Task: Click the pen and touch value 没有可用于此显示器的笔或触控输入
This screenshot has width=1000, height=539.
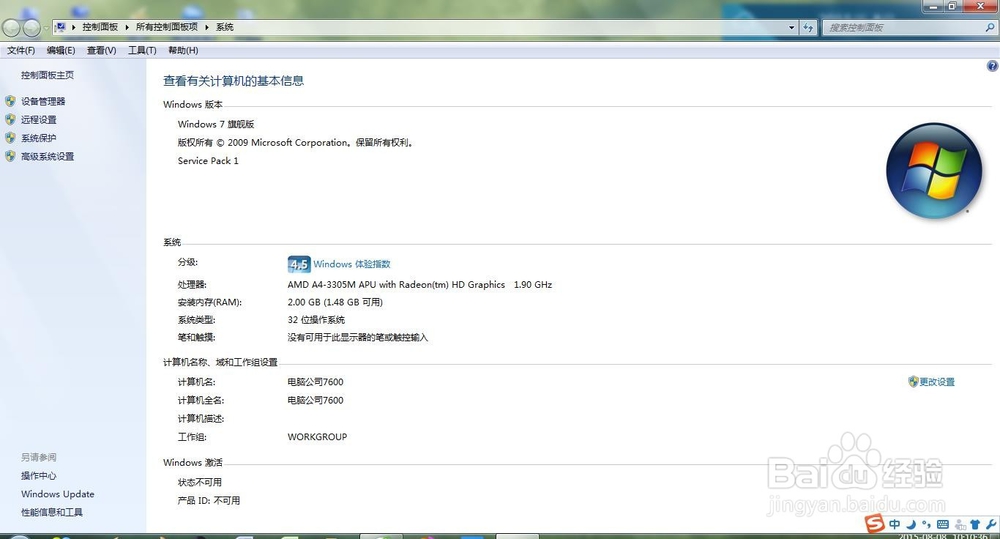Action: point(357,337)
